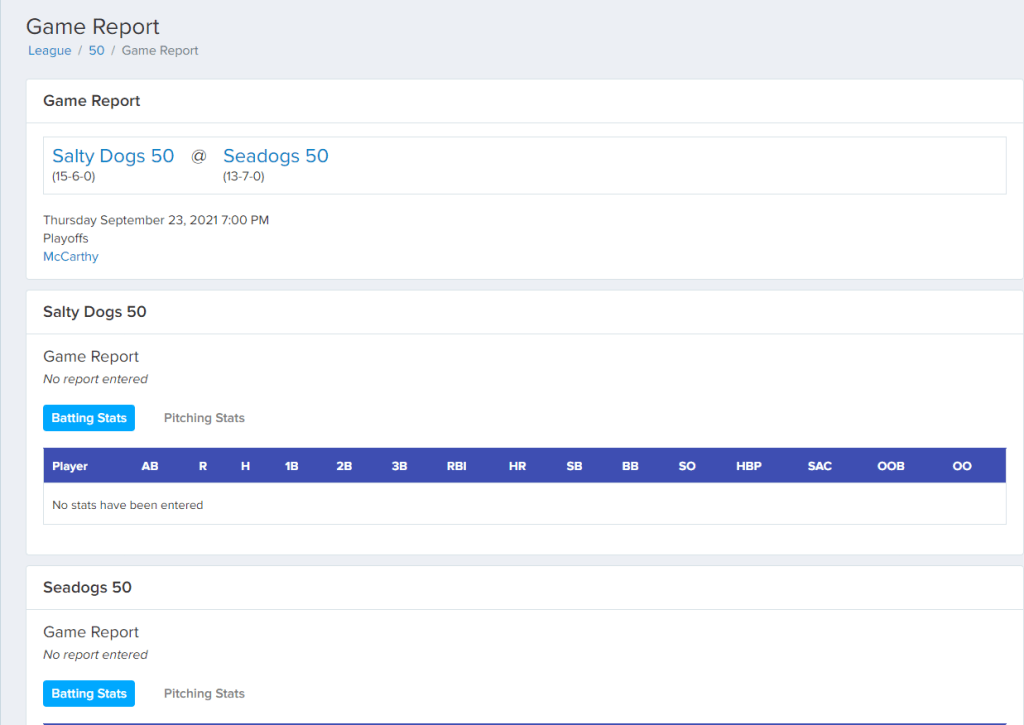Click the SAC column header
Screen dimensions: 1024x725
pyautogui.click(x=819, y=466)
